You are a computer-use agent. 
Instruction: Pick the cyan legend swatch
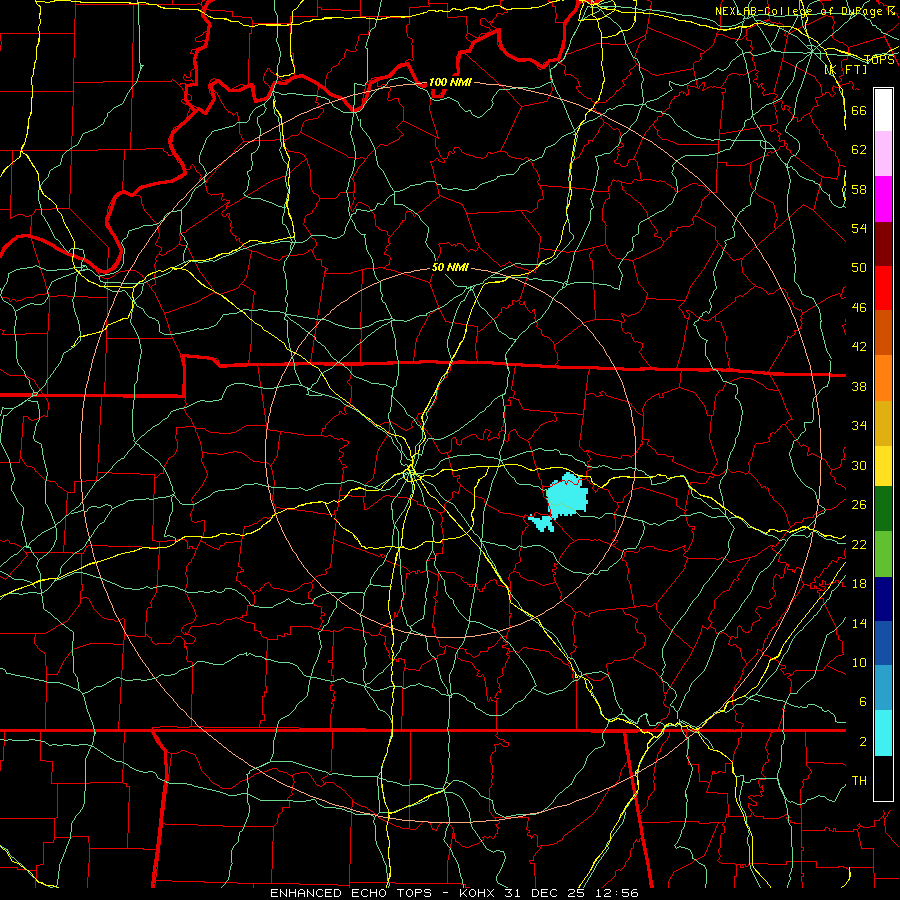(x=883, y=733)
